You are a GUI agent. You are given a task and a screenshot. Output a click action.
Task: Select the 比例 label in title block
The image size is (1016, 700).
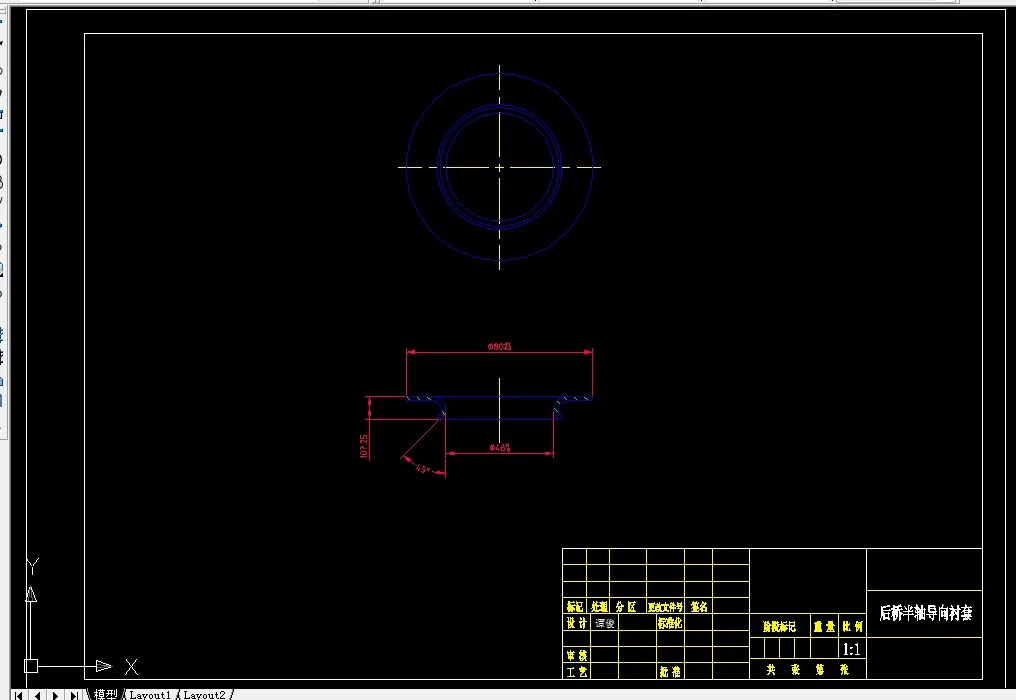pos(852,626)
